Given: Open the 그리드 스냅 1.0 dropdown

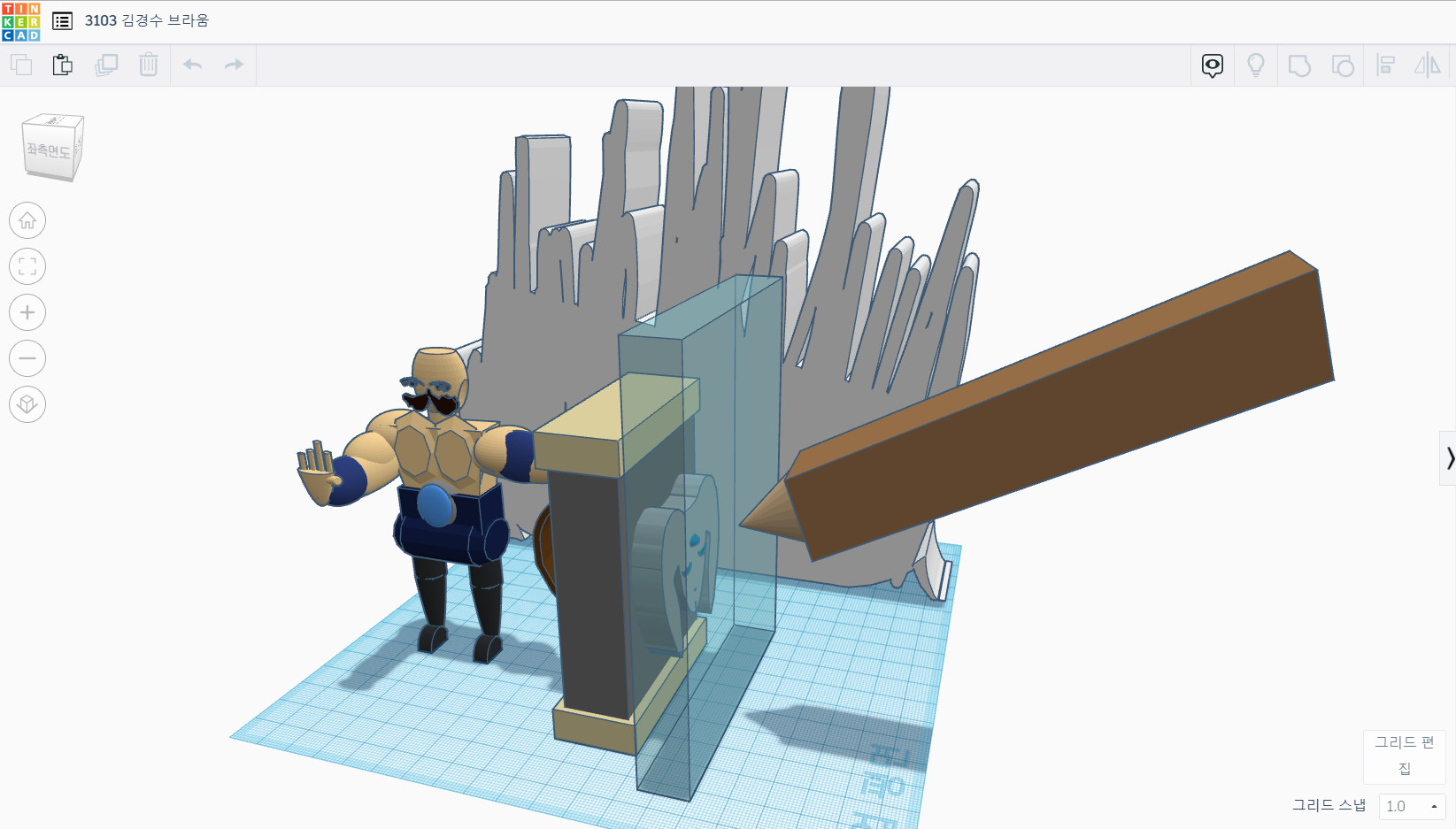Looking at the screenshot, I should 1412,806.
